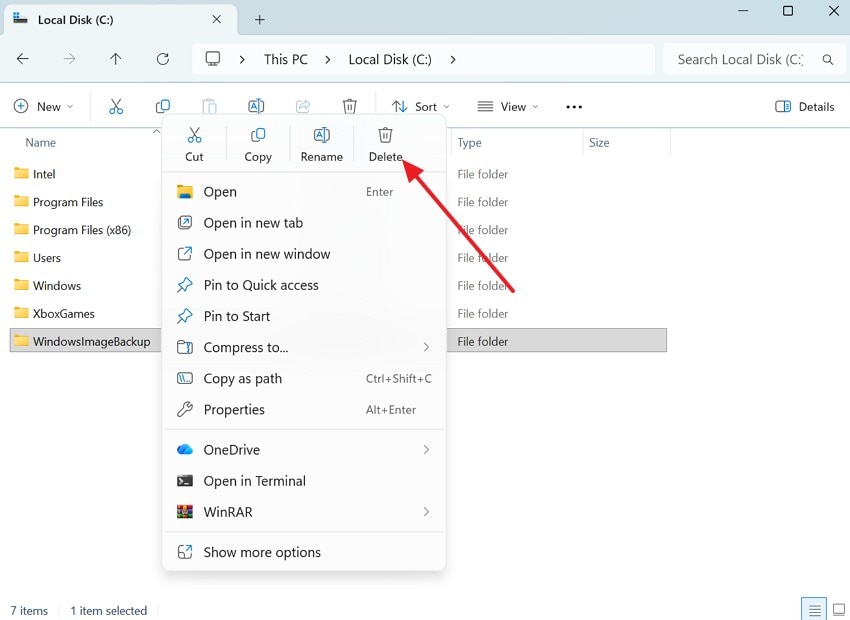Click the Intel folder icon
Viewport: 850px width, 620px height.
(x=21, y=173)
